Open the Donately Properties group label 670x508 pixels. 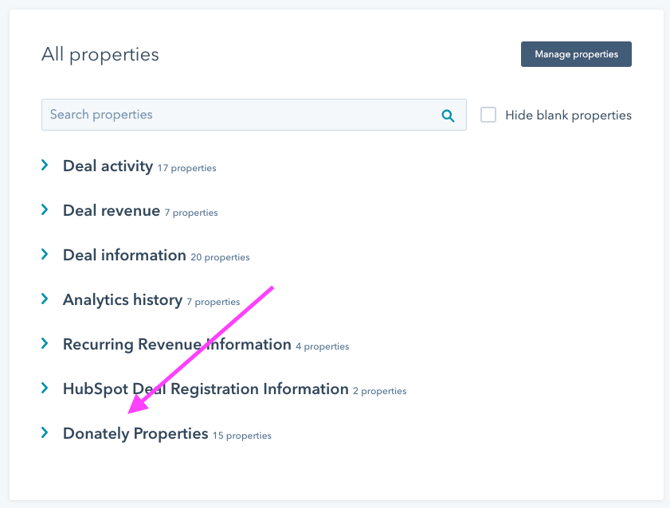(x=135, y=434)
